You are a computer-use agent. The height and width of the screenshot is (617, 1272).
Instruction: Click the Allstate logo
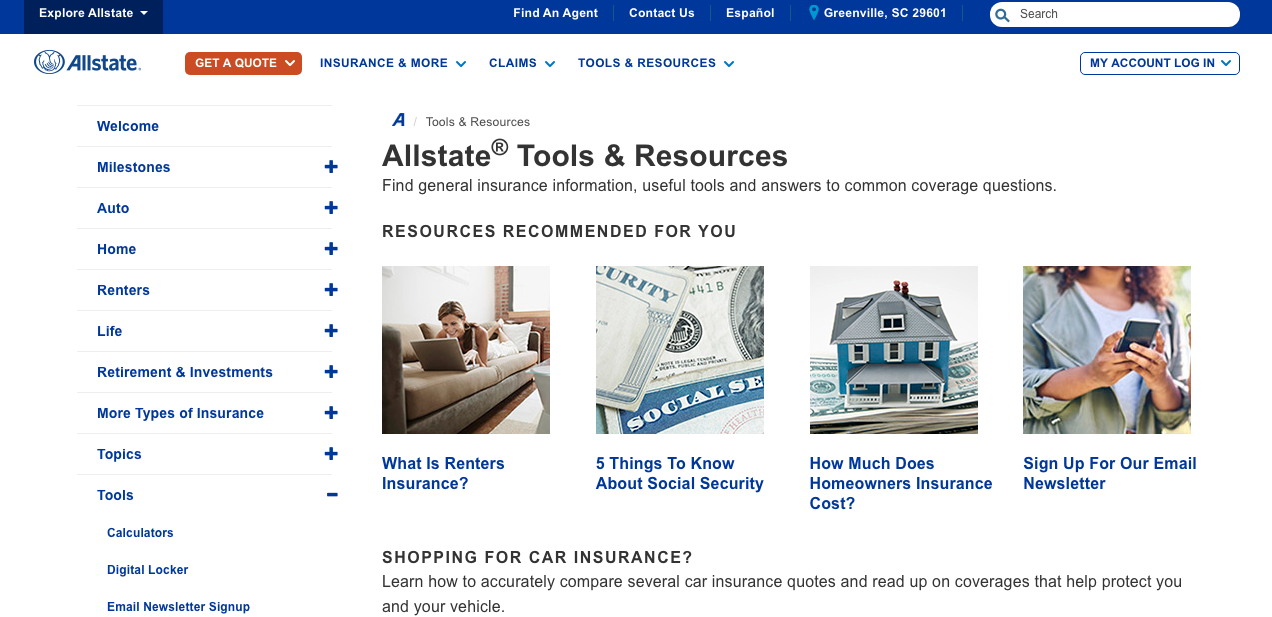[x=88, y=61]
